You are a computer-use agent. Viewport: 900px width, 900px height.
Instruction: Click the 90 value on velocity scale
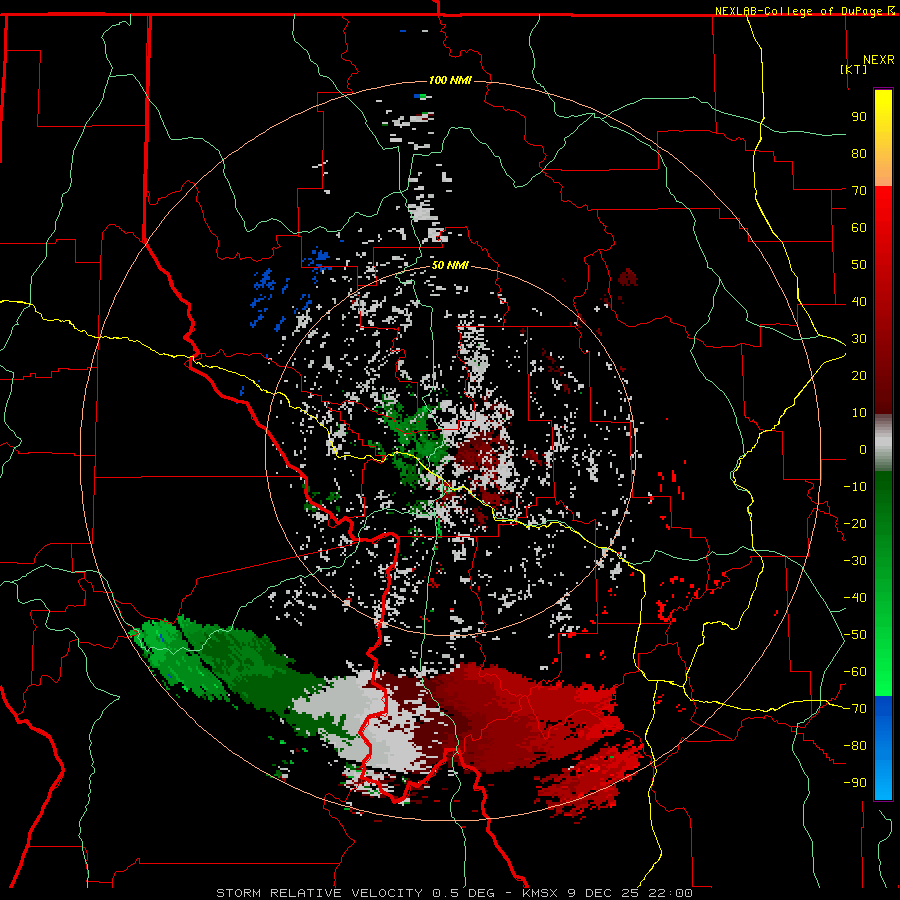859,117
